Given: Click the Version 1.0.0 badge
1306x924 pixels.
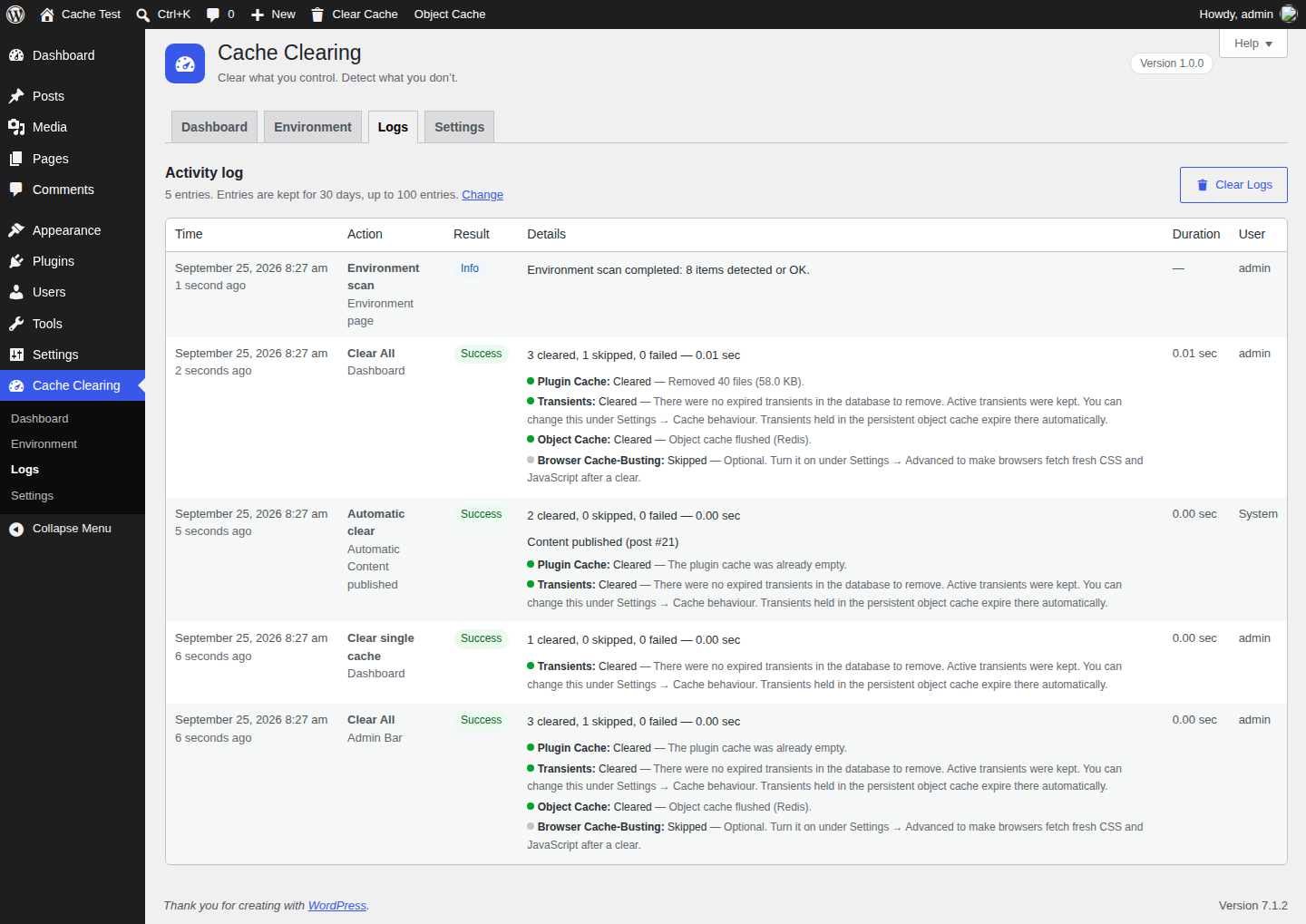Looking at the screenshot, I should 1172,63.
